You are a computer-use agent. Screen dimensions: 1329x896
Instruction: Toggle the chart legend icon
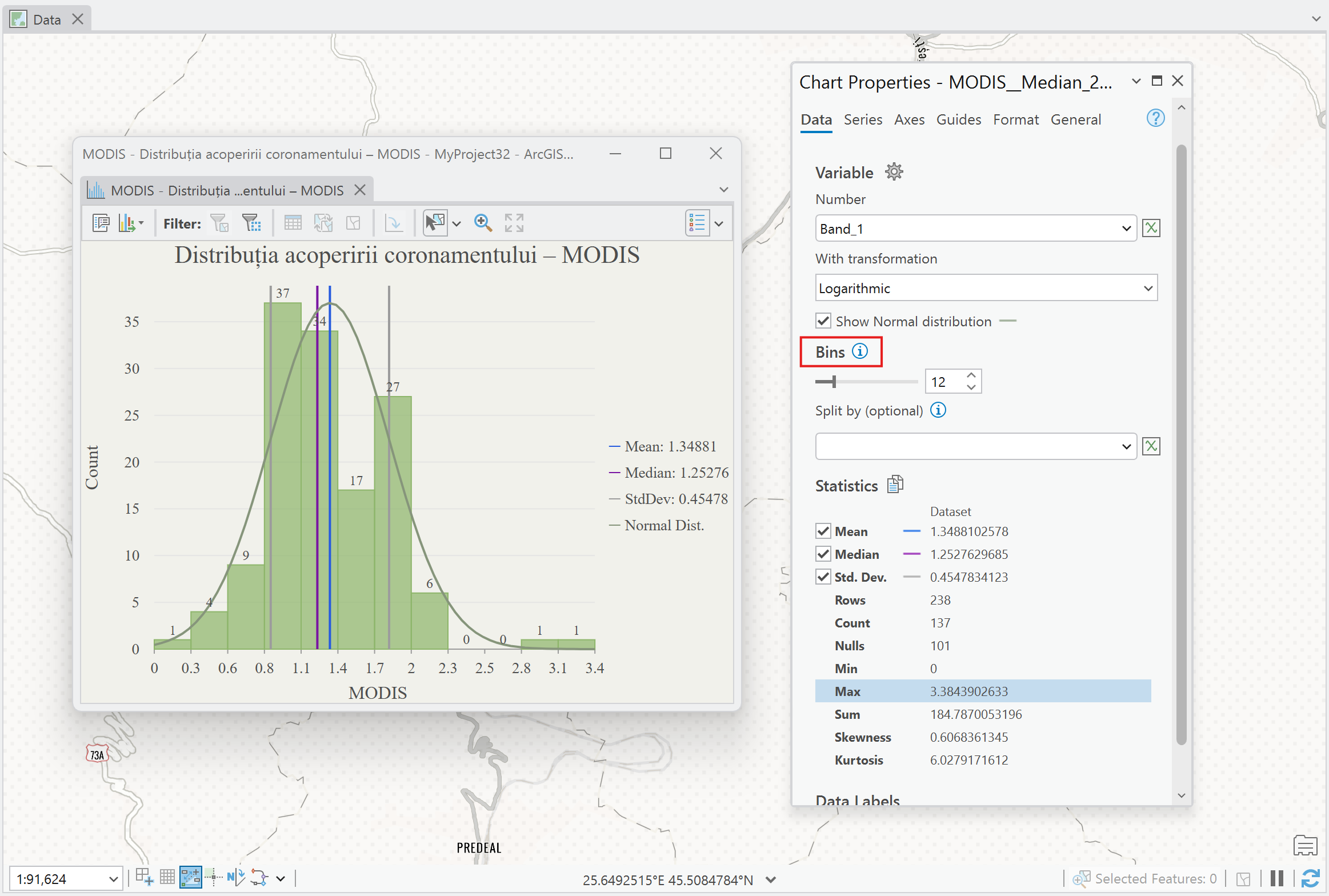pos(697,223)
